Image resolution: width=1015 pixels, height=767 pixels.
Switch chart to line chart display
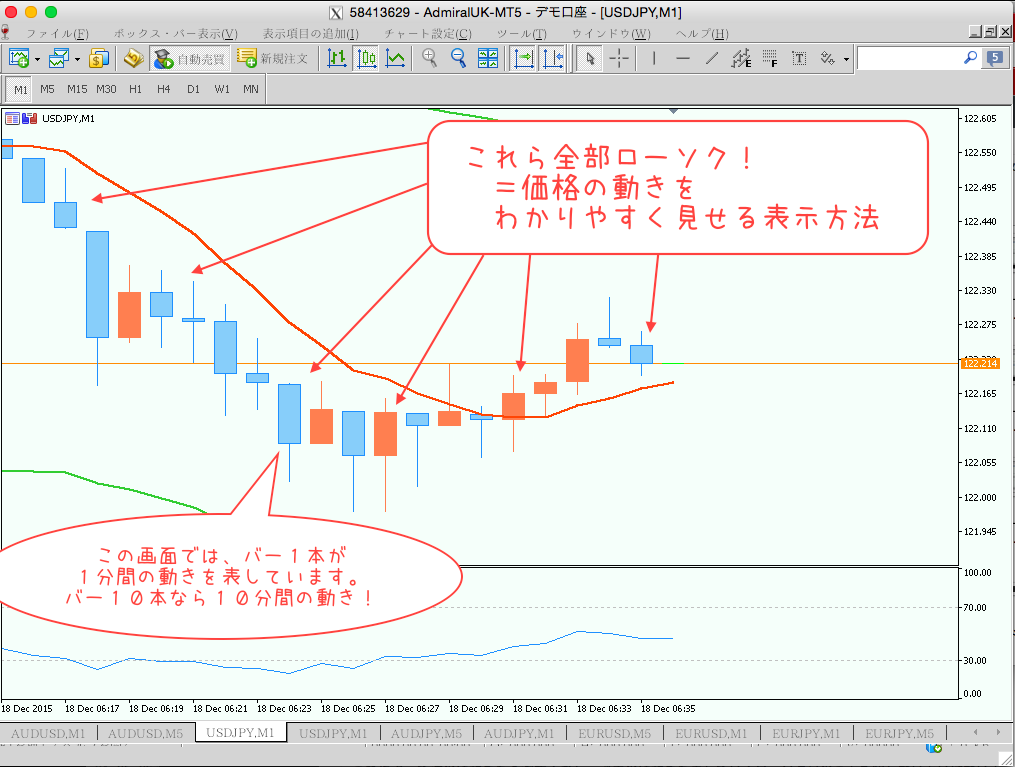396,58
